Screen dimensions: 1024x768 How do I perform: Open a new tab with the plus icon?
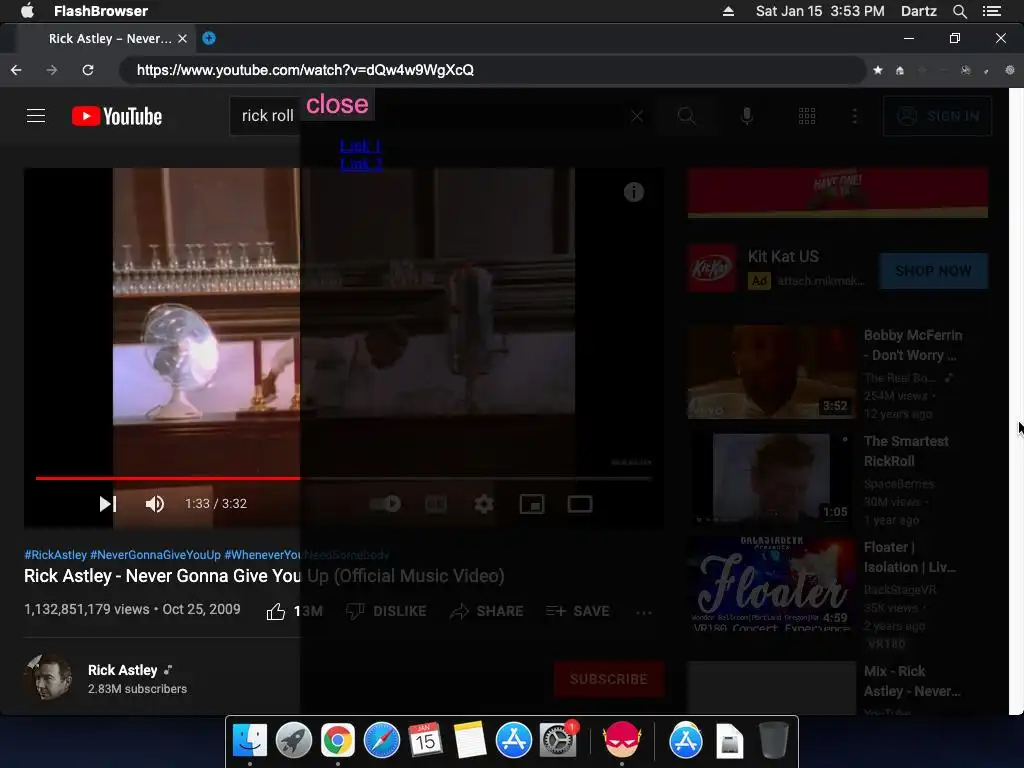pos(209,38)
